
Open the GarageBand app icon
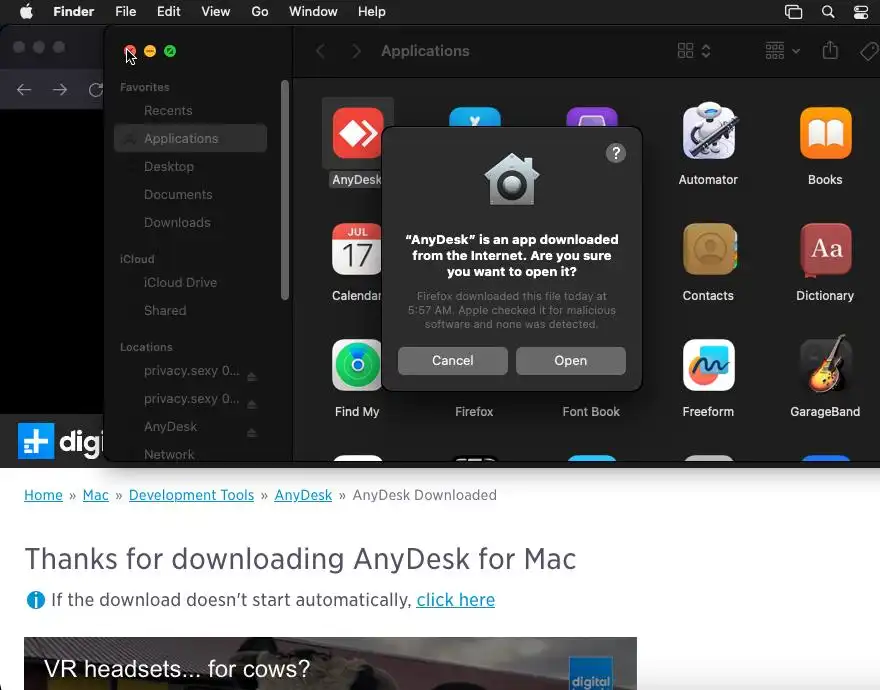point(826,364)
